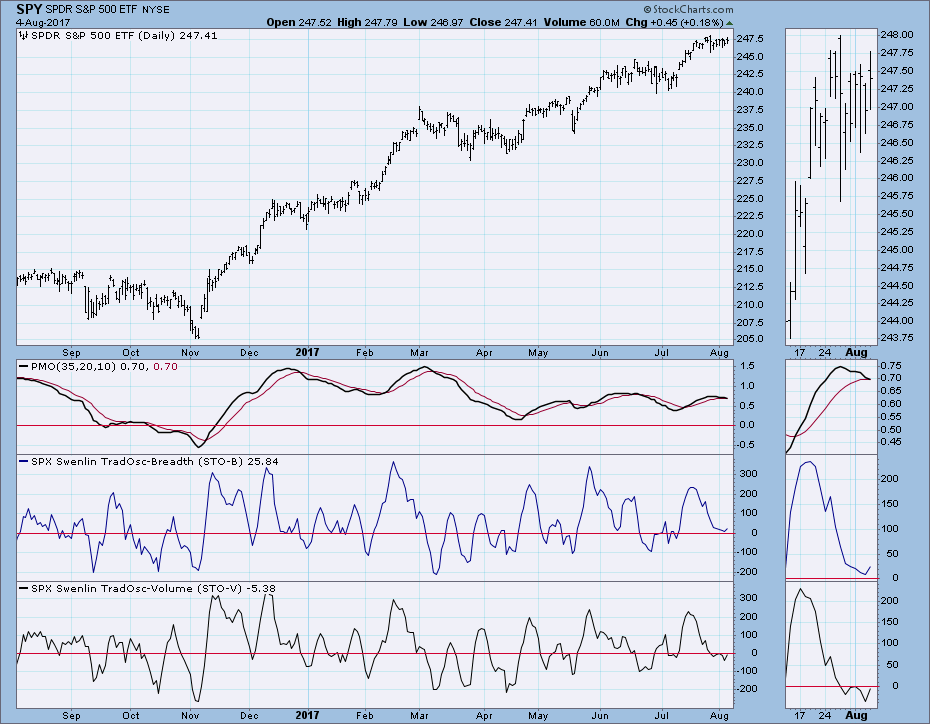The height and width of the screenshot is (724, 930).
Task: Click the 'Close 247.41' value
Action: pyautogui.click(x=503, y=22)
